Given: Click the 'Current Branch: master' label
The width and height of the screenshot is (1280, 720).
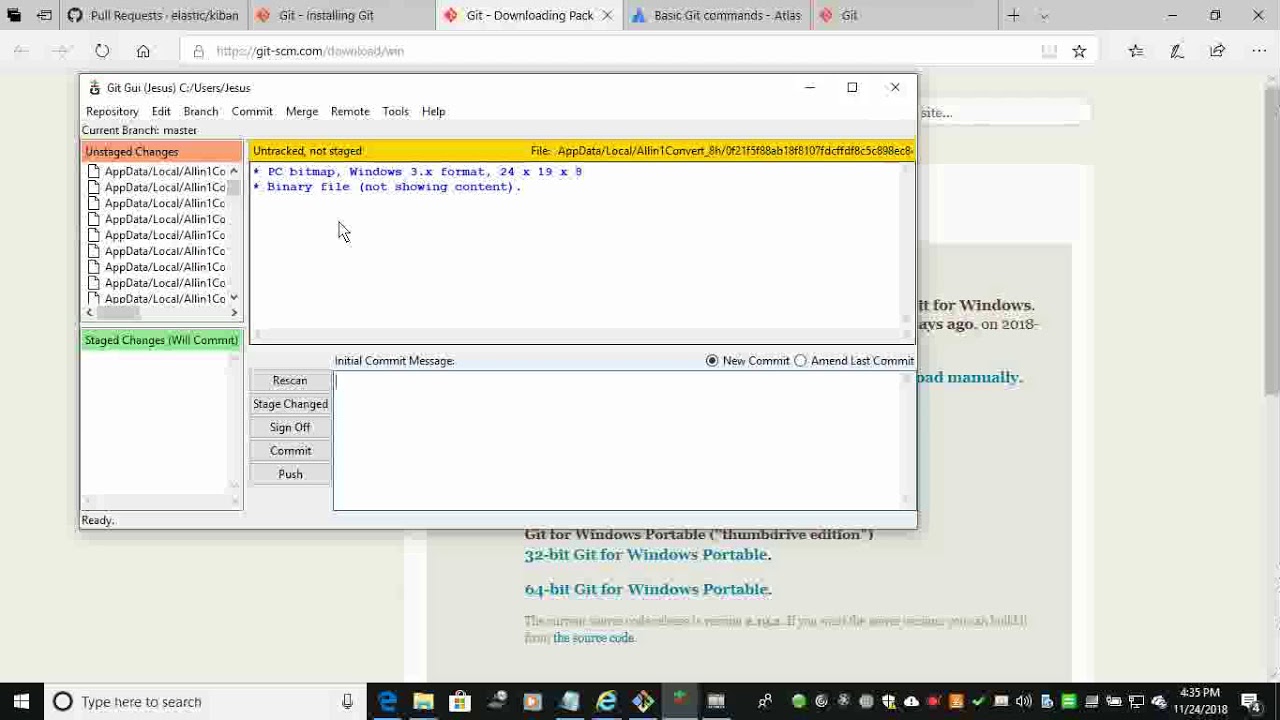Looking at the screenshot, I should pos(139,130).
